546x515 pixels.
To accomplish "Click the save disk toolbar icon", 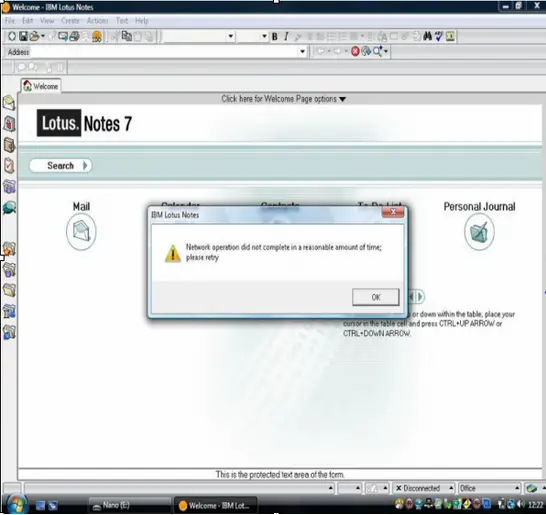I will click(23, 36).
